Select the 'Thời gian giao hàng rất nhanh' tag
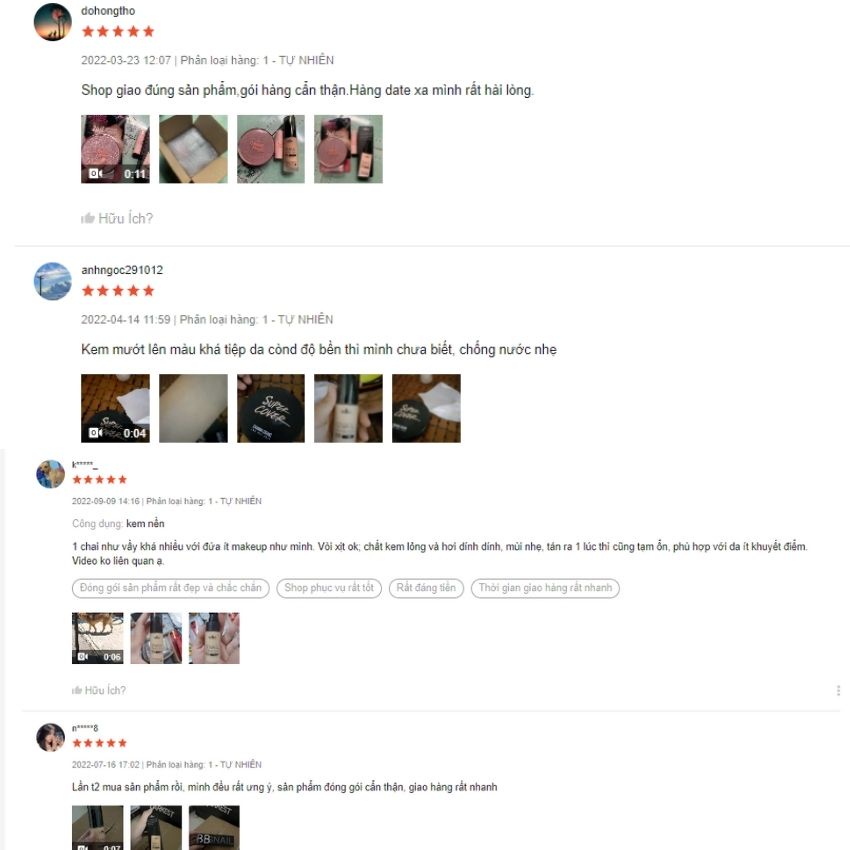The image size is (850, 850). [x=545, y=588]
